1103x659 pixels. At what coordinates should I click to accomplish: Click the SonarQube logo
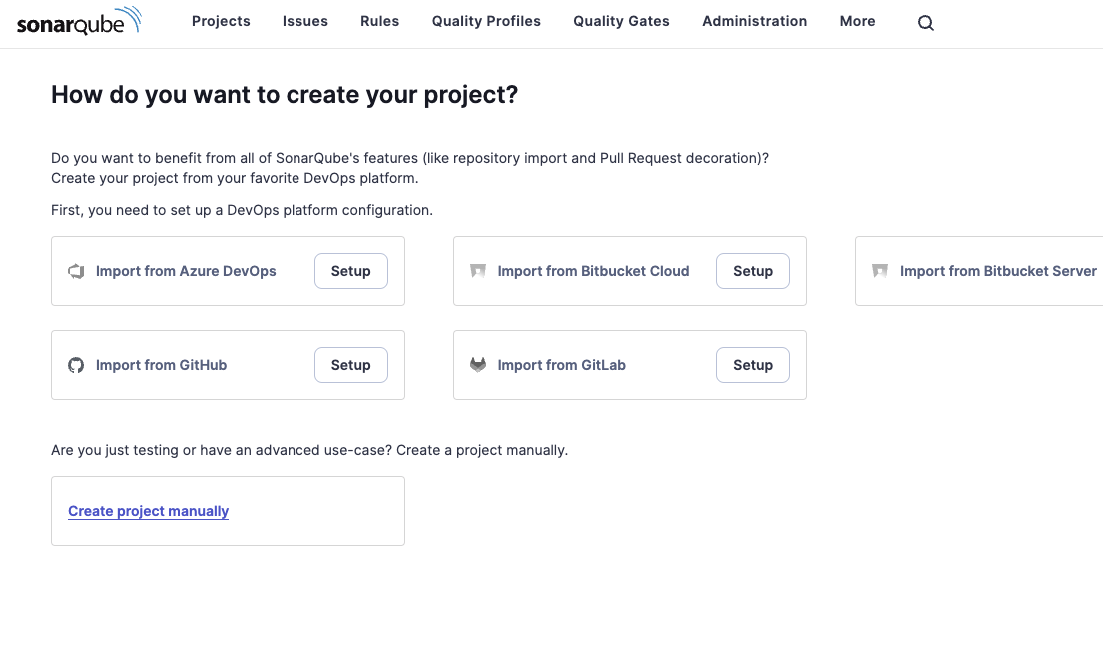(x=79, y=21)
